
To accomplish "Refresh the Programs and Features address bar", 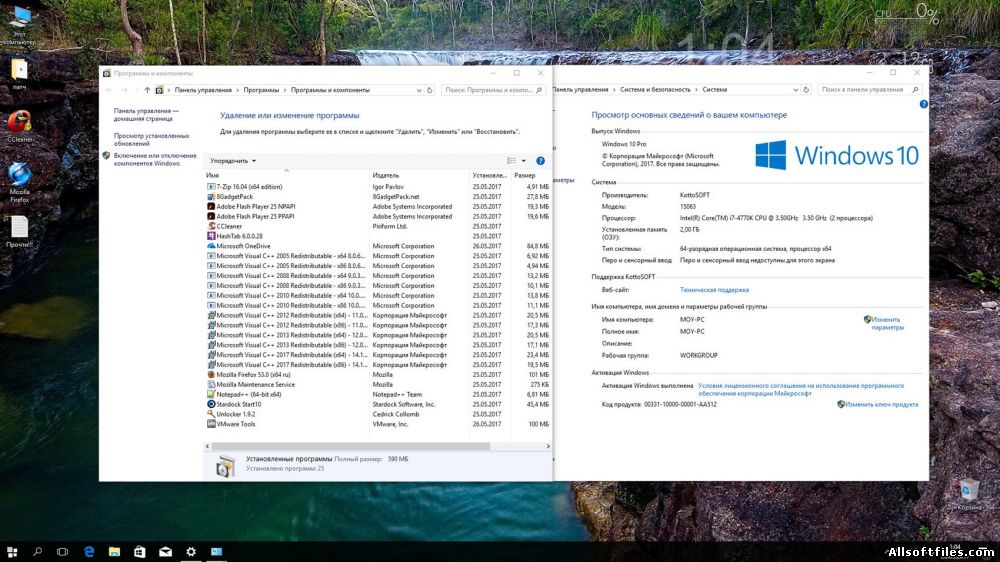I will coord(430,90).
